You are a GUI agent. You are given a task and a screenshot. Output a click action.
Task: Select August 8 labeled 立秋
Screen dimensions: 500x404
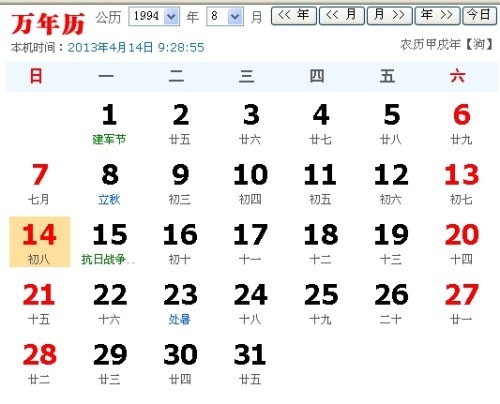click(x=109, y=183)
